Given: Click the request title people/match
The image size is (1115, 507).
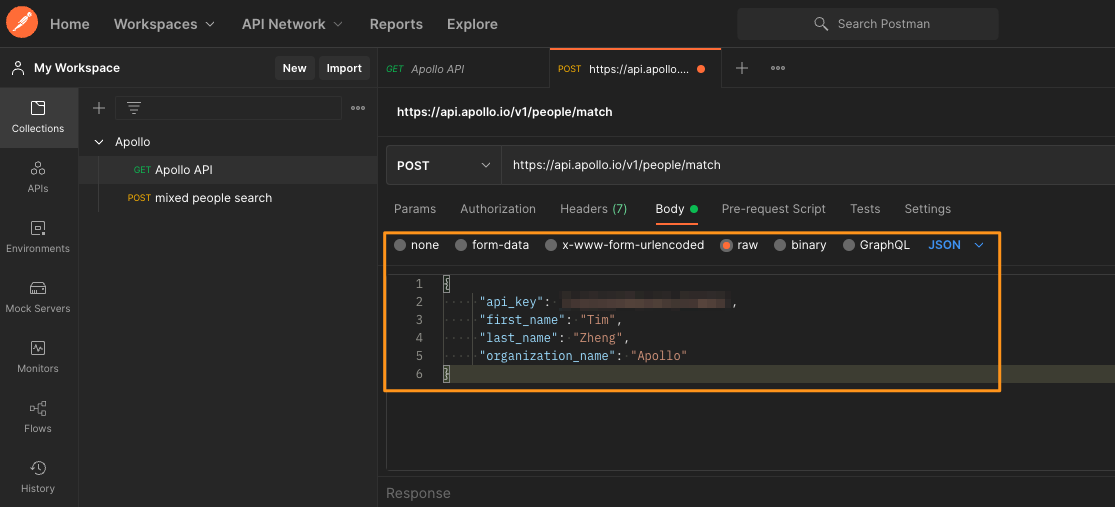Looking at the screenshot, I should point(504,112).
